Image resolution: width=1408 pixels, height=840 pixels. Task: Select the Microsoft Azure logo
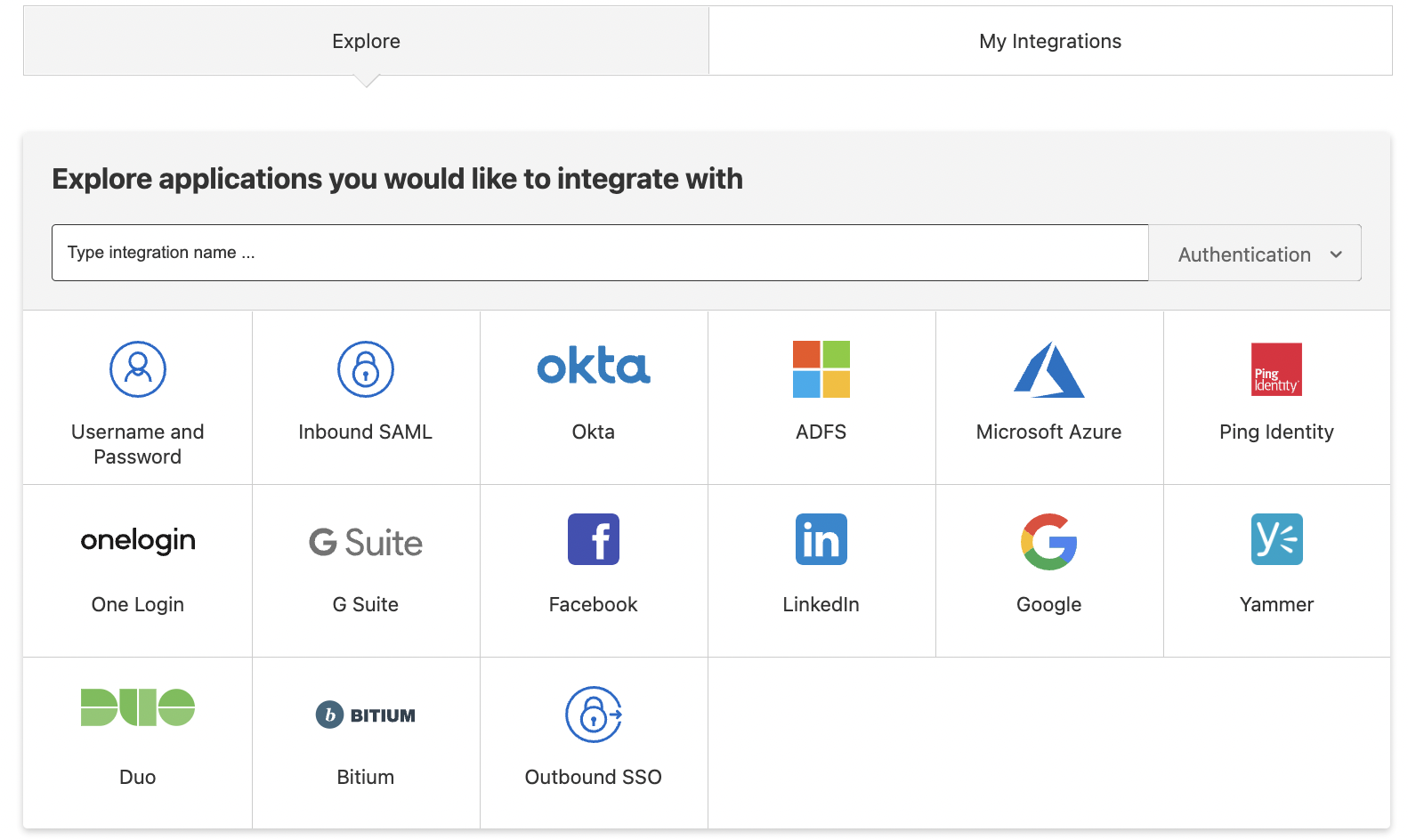[x=1048, y=369]
